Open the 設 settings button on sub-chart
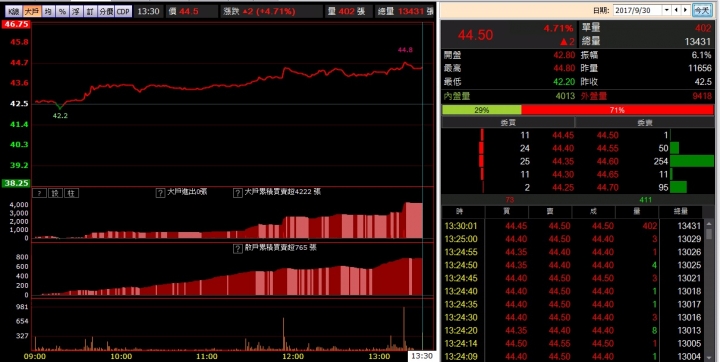The height and width of the screenshot is (362, 720). coord(56,193)
